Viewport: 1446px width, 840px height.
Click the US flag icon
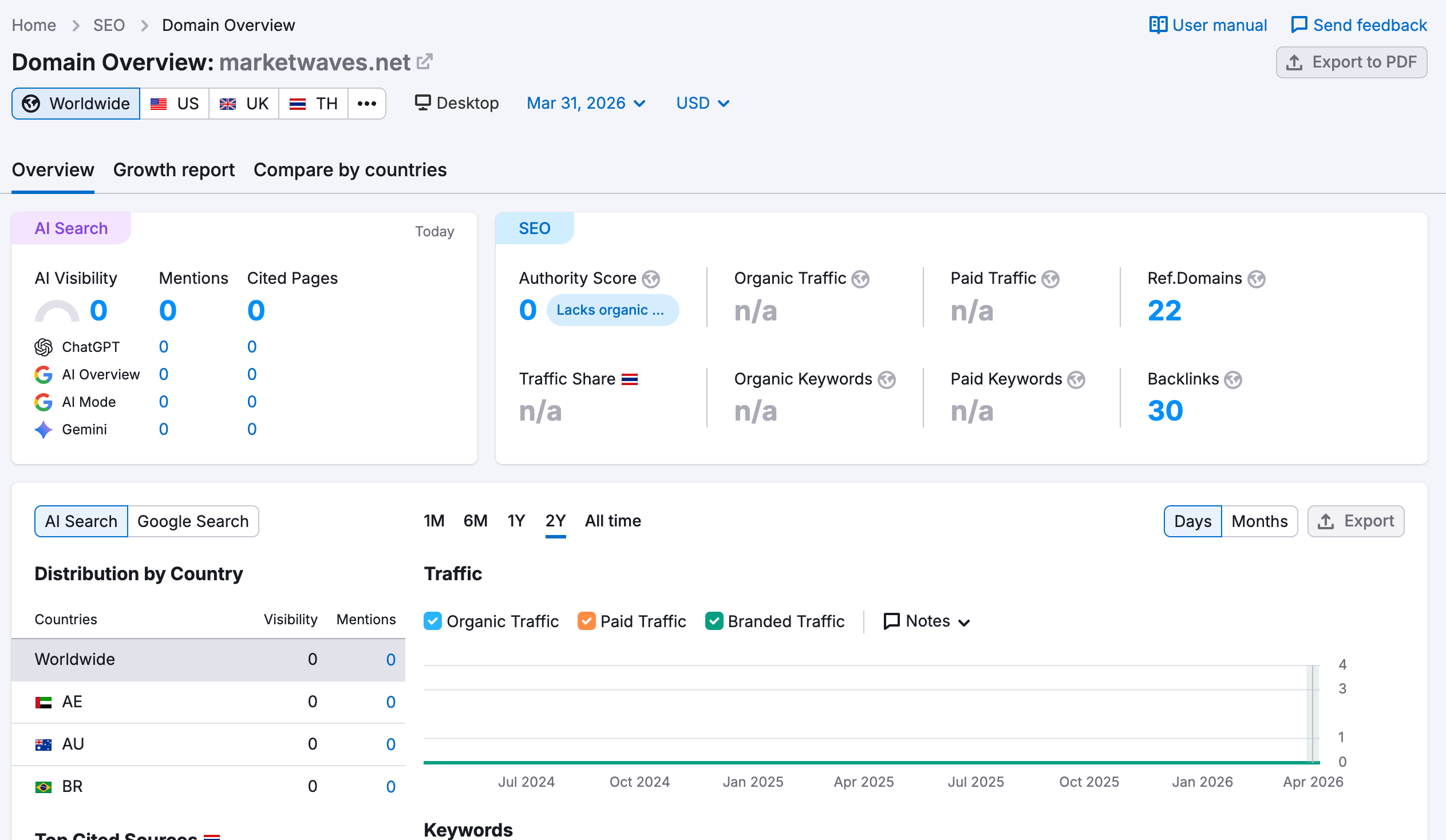(159, 104)
